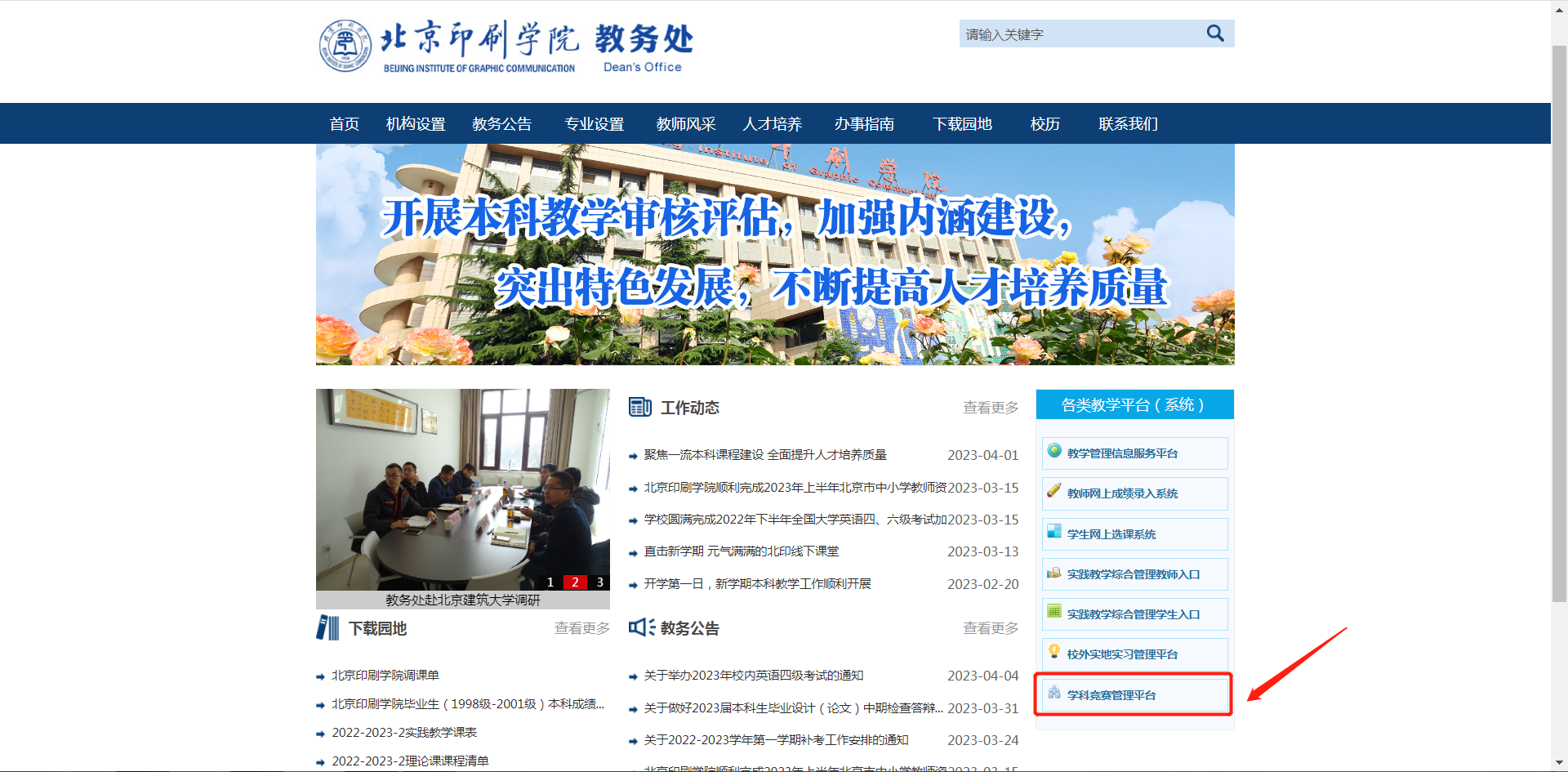
Task: Go to 下载园地 in the navigation bar
Action: point(962,124)
